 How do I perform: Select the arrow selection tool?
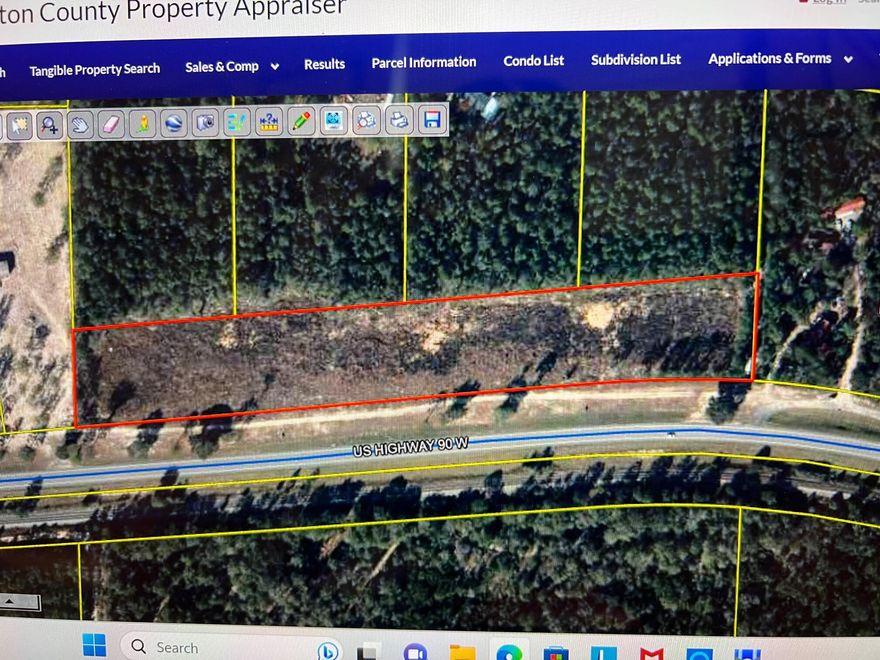(22, 122)
